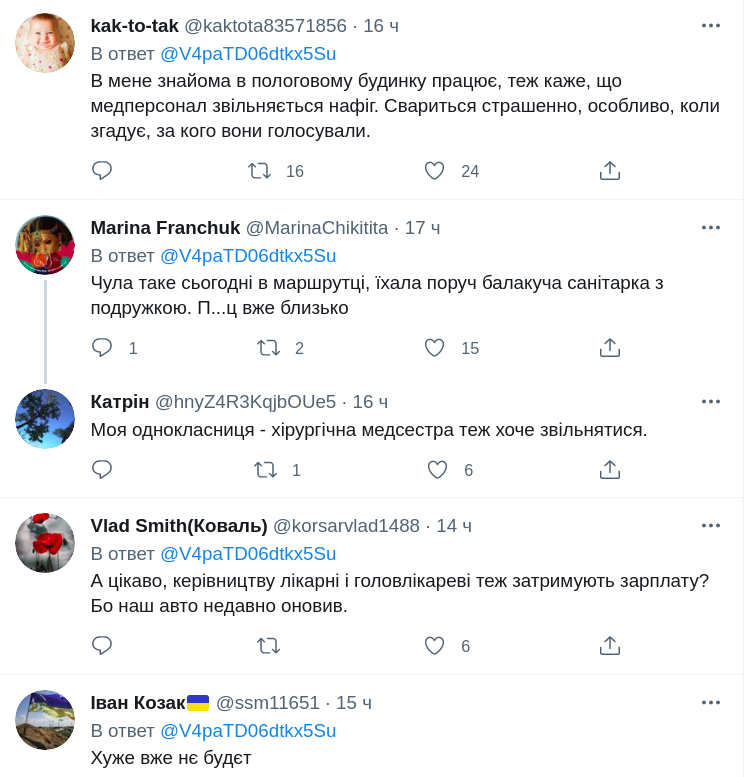Image resolution: width=745 pixels, height=777 pixels.
Task: Reply to Катрін's tweet
Action: (102, 470)
